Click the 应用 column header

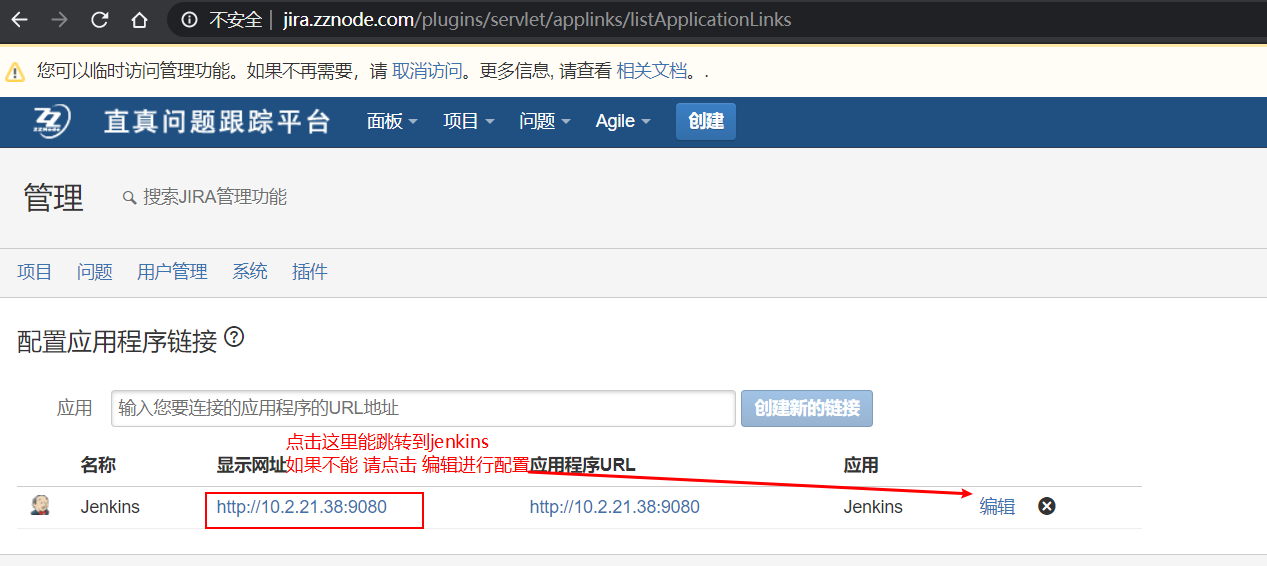pos(861,465)
